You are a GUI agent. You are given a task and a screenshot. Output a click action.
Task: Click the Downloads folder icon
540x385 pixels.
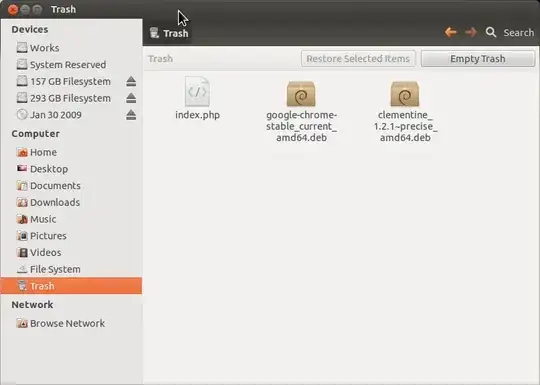click(x=22, y=202)
